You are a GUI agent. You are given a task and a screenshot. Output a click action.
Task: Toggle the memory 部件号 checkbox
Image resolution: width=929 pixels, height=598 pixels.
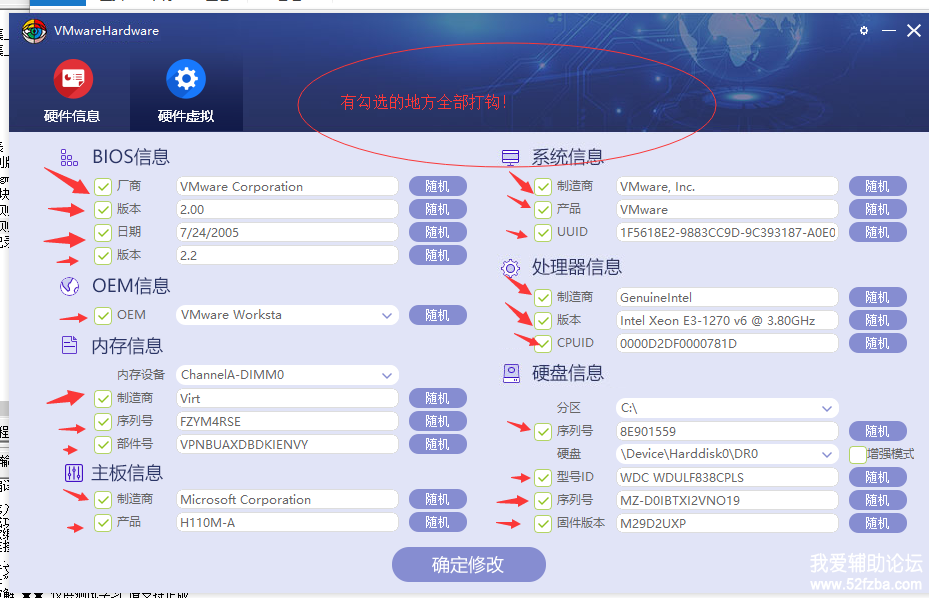click(x=103, y=444)
